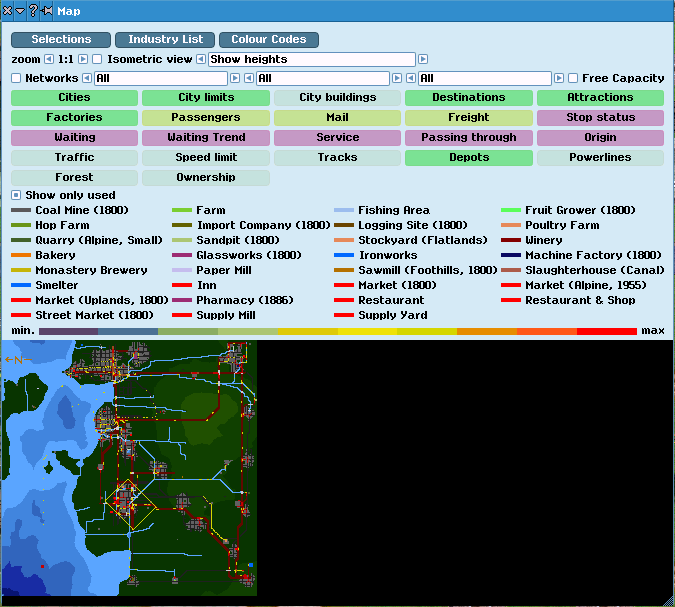Pin the Map window with pushpin icon
This screenshot has width=675, height=607.
47,11
